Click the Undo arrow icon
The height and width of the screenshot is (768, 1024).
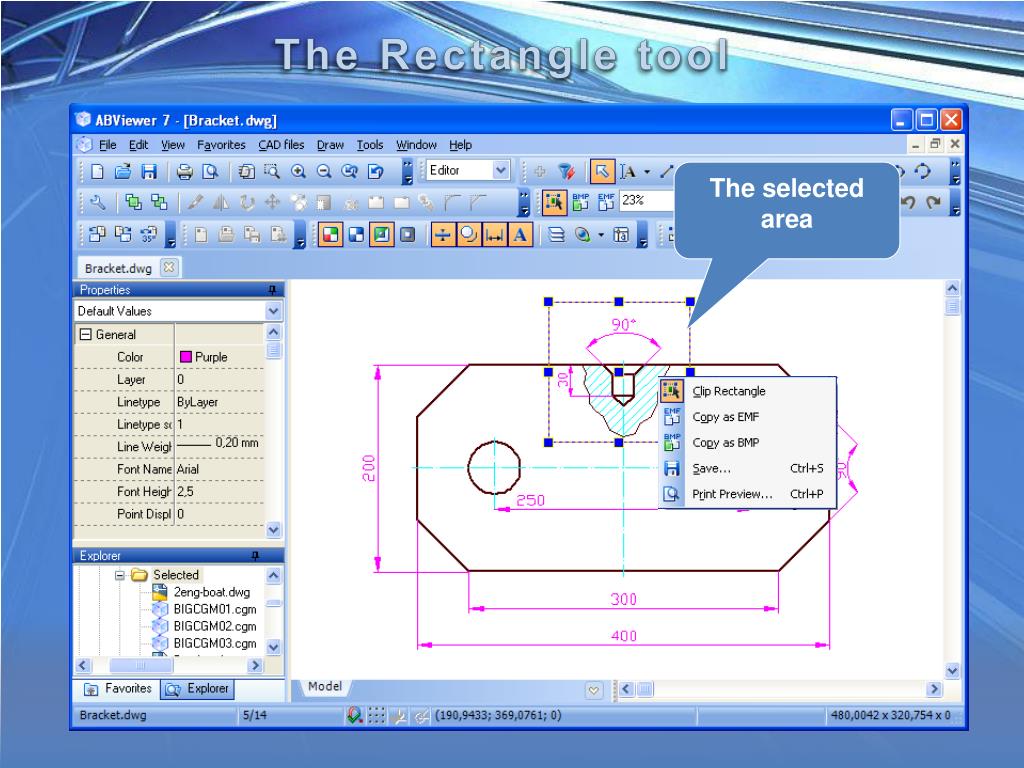pyautogui.click(x=907, y=202)
